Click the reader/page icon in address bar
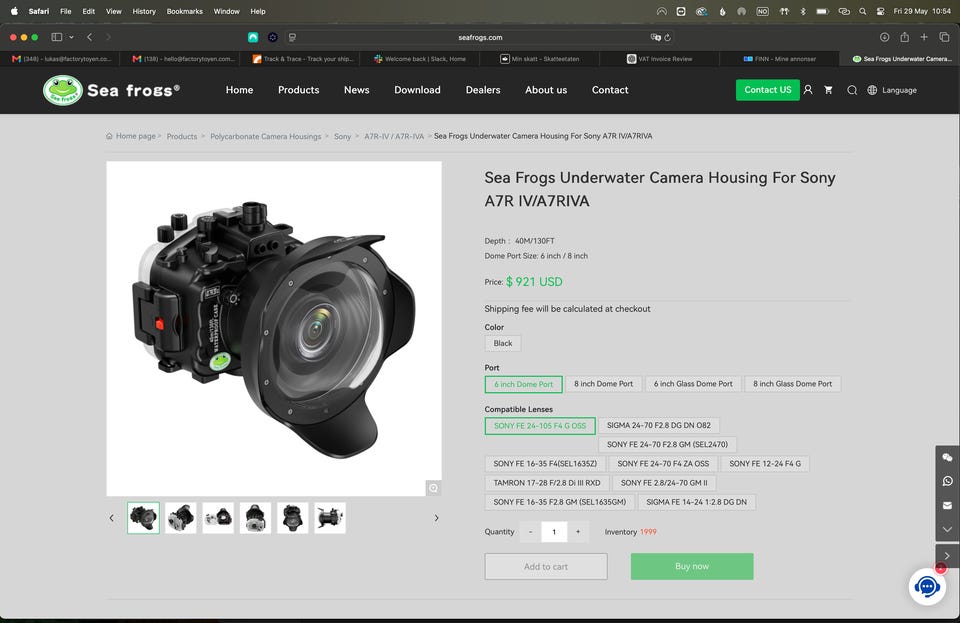Viewport: 960px width, 623px height. pyautogui.click(x=293, y=37)
